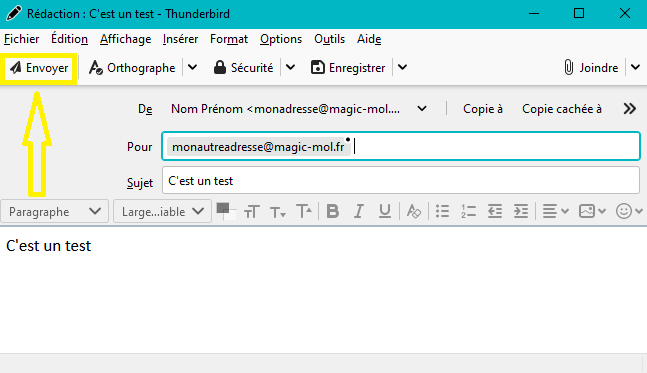Screen dimensions: 647x373
Task: Send the message with Envoyer button
Action: coord(39,68)
